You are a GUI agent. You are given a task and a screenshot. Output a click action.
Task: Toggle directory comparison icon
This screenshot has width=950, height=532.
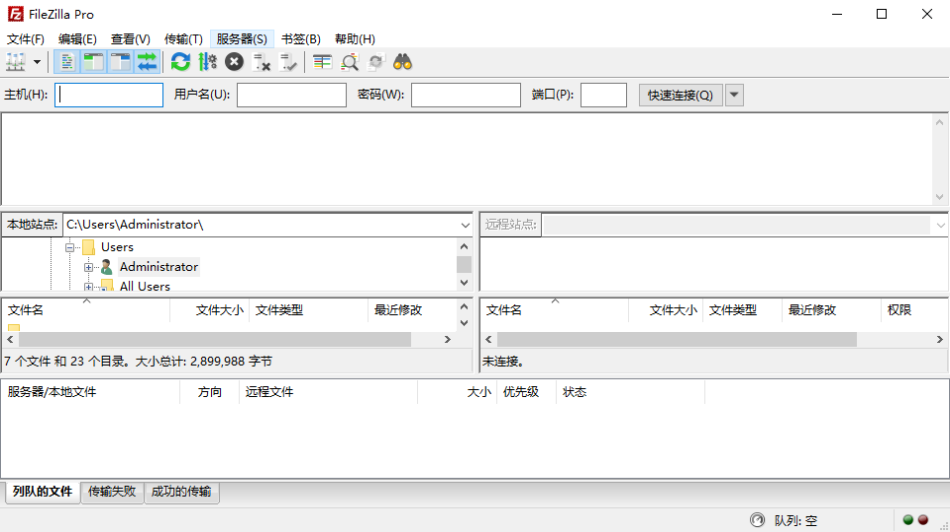[x=350, y=62]
